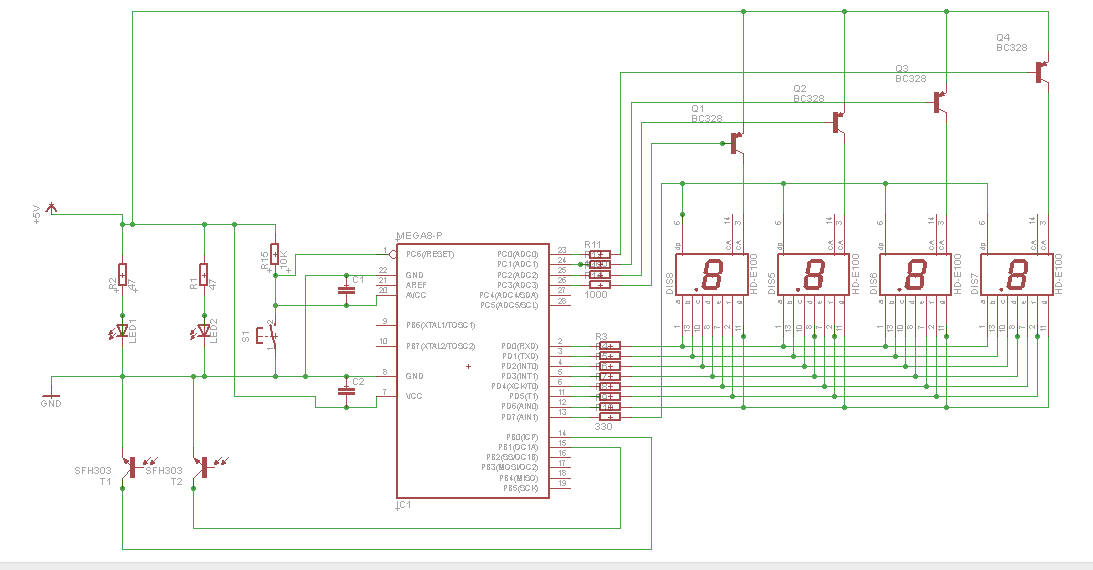Click the +5V supply arrow symbol

50,208
